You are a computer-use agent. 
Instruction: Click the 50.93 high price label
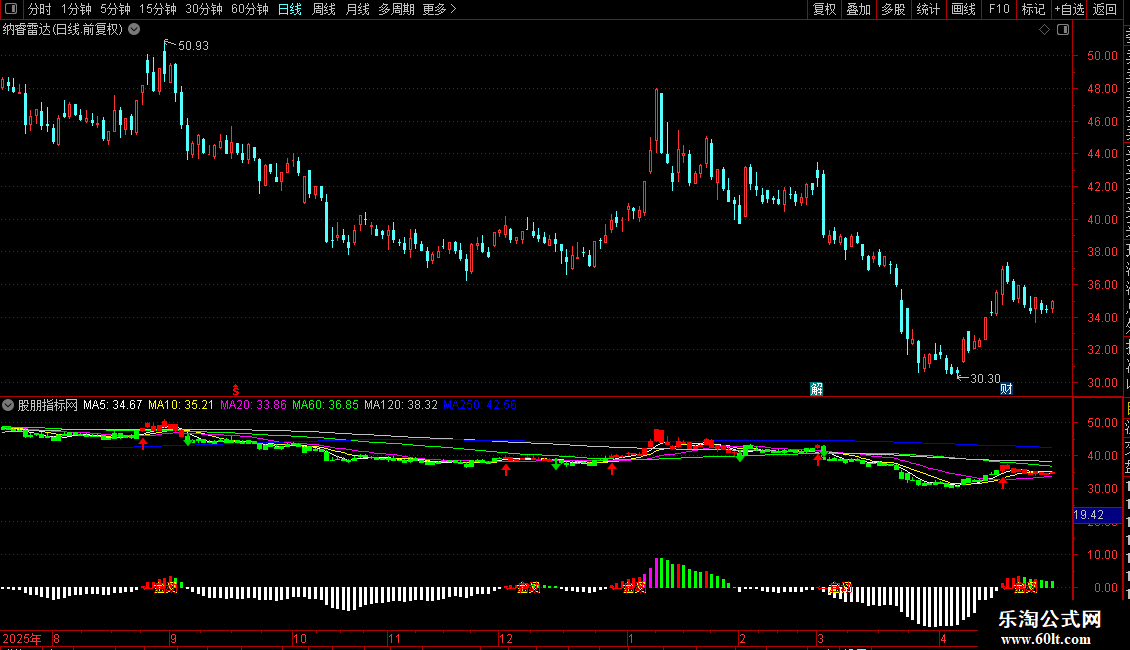pyautogui.click(x=193, y=45)
